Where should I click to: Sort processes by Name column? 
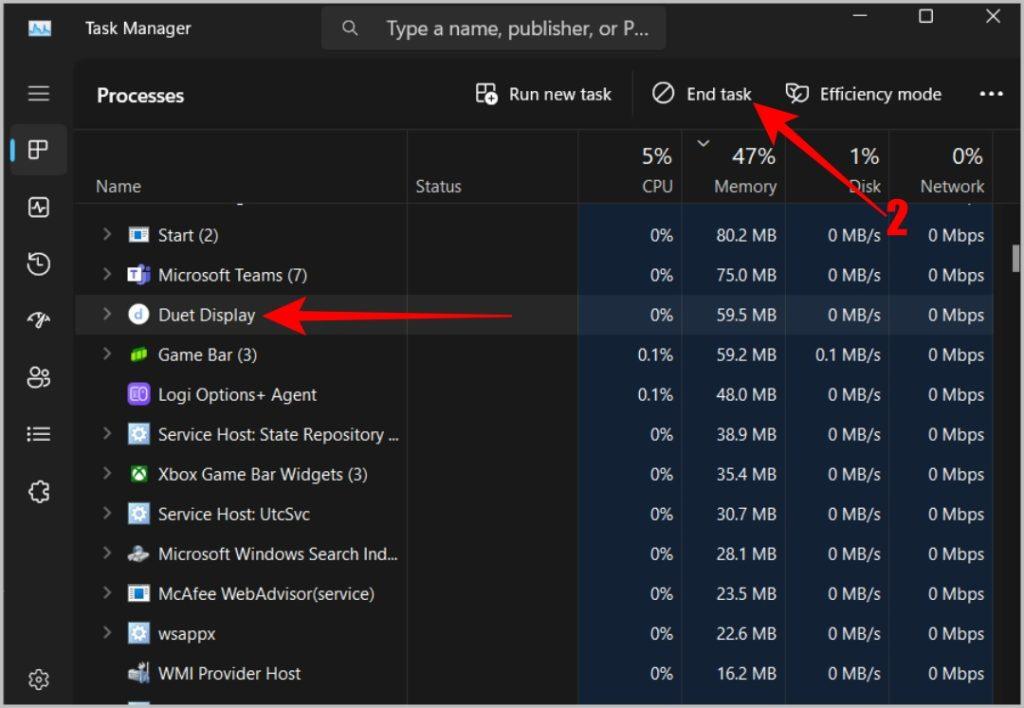pyautogui.click(x=241, y=167)
